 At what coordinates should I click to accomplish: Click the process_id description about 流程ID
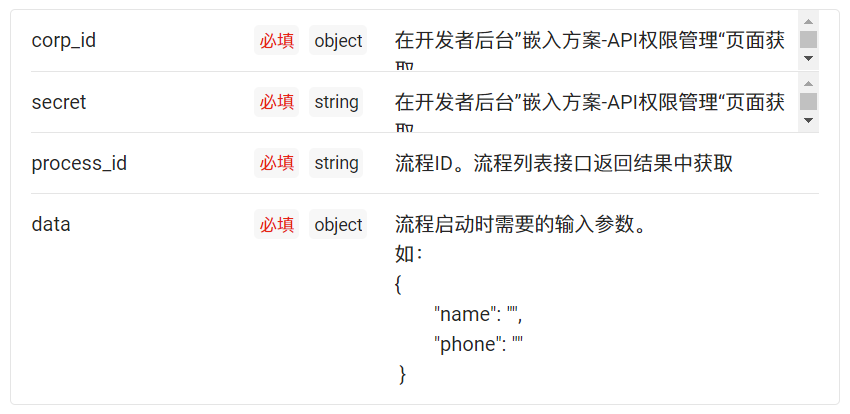[564, 163]
